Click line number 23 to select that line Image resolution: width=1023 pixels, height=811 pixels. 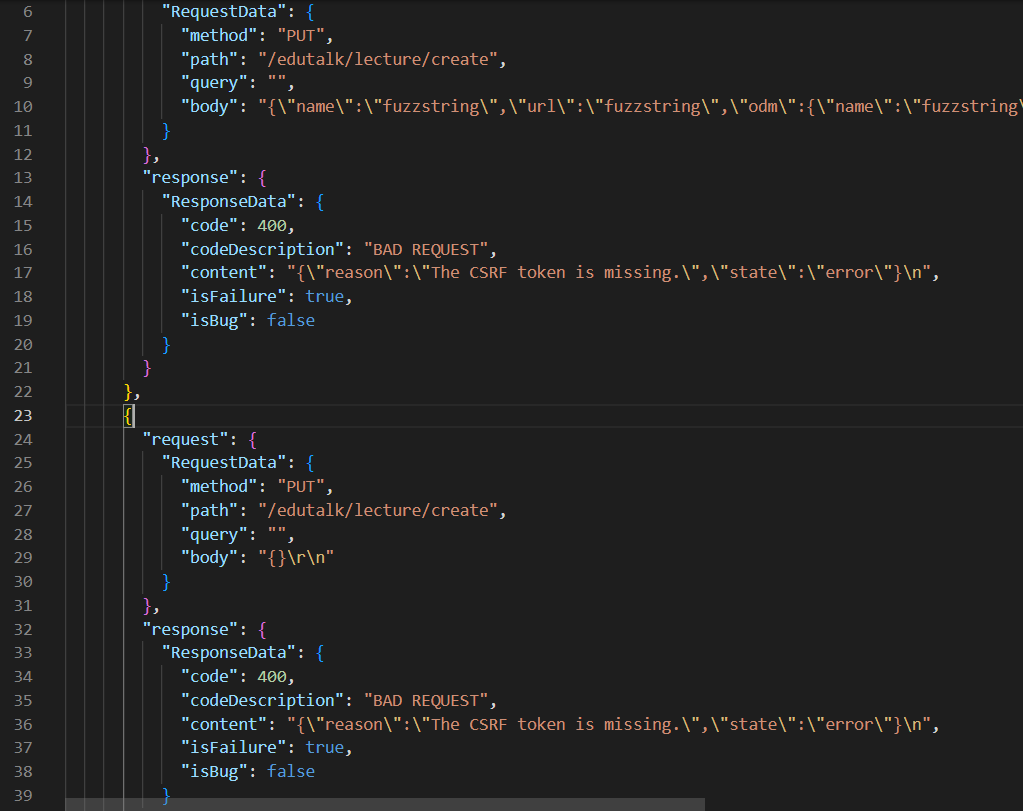point(22,415)
